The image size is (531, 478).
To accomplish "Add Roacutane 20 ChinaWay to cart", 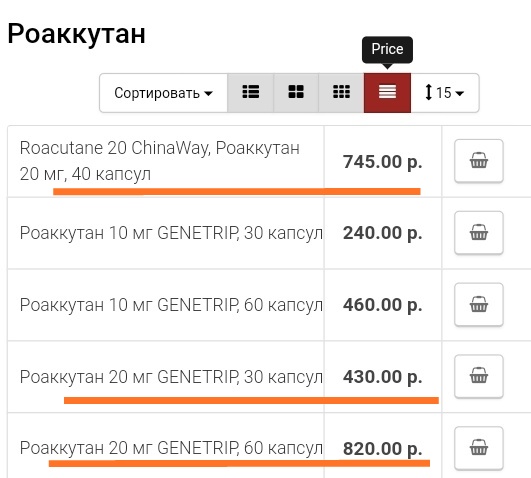I will pos(479,161).
